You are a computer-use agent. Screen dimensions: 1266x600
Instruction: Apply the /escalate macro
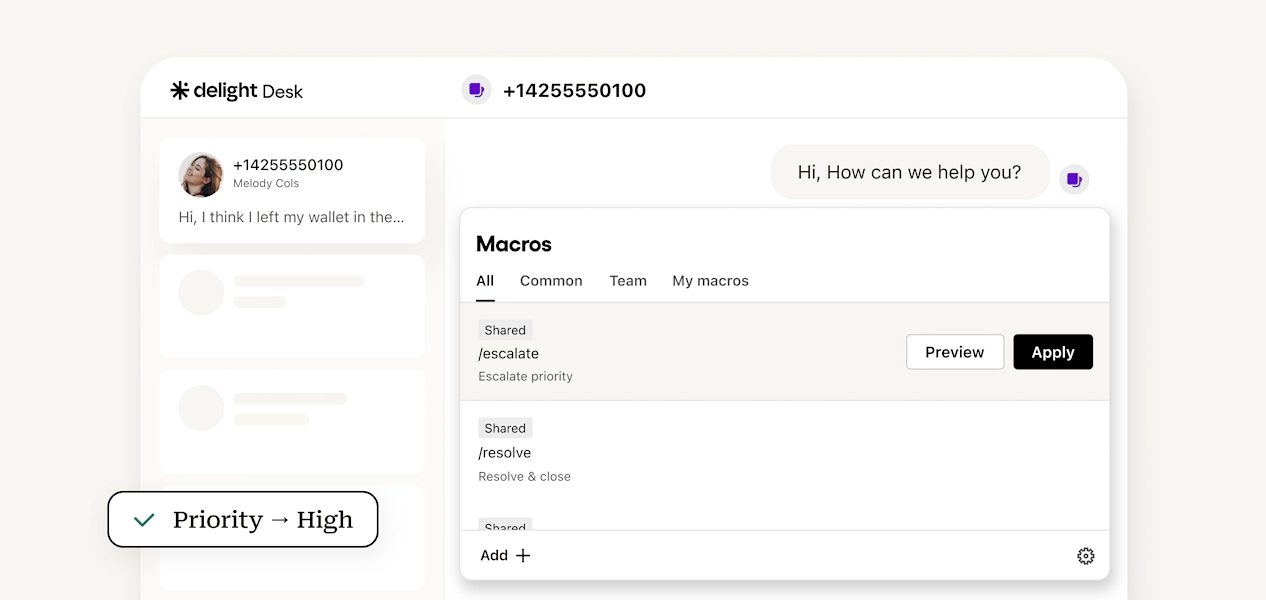[x=1053, y=352]
